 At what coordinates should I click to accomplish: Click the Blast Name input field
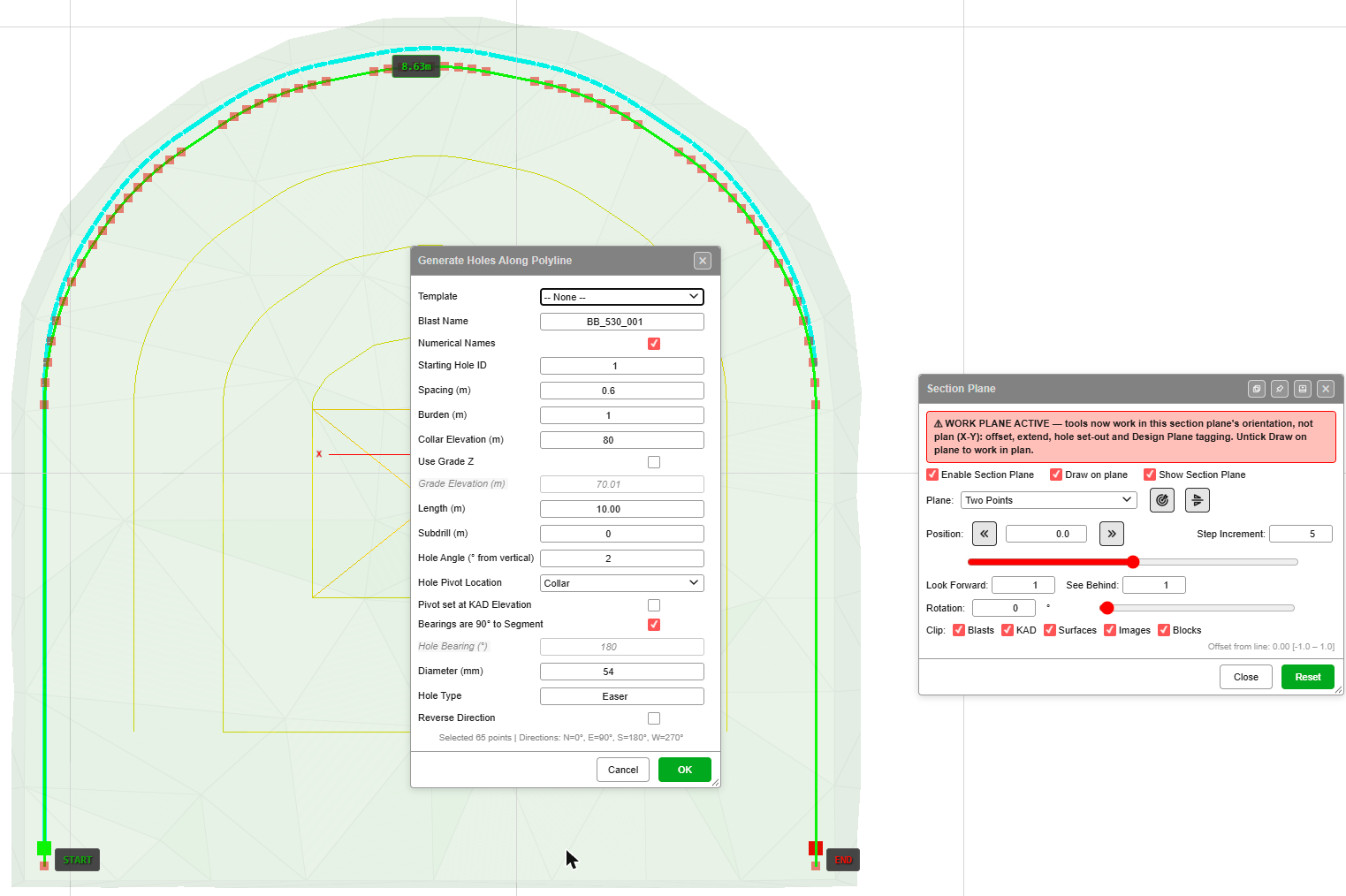[622, 322]
